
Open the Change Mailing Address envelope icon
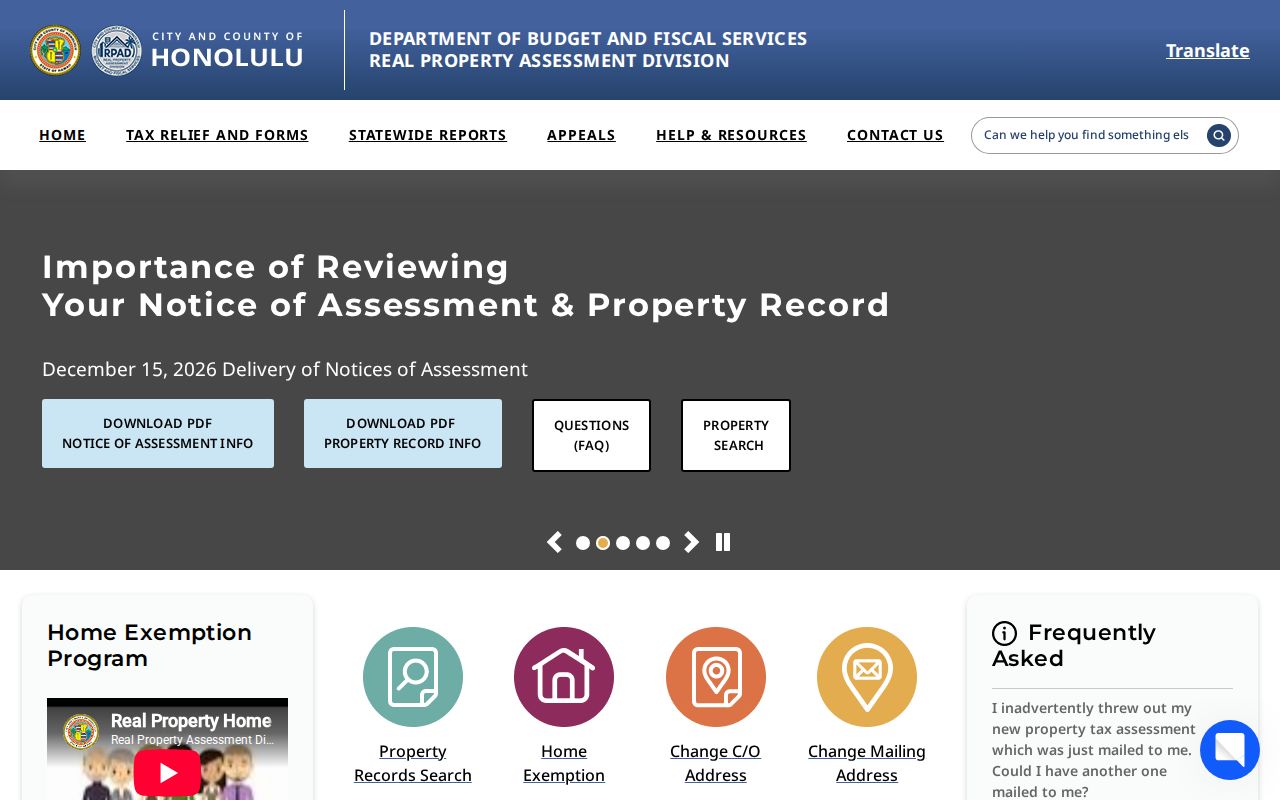pyautogui.click(x=867, y=677)
